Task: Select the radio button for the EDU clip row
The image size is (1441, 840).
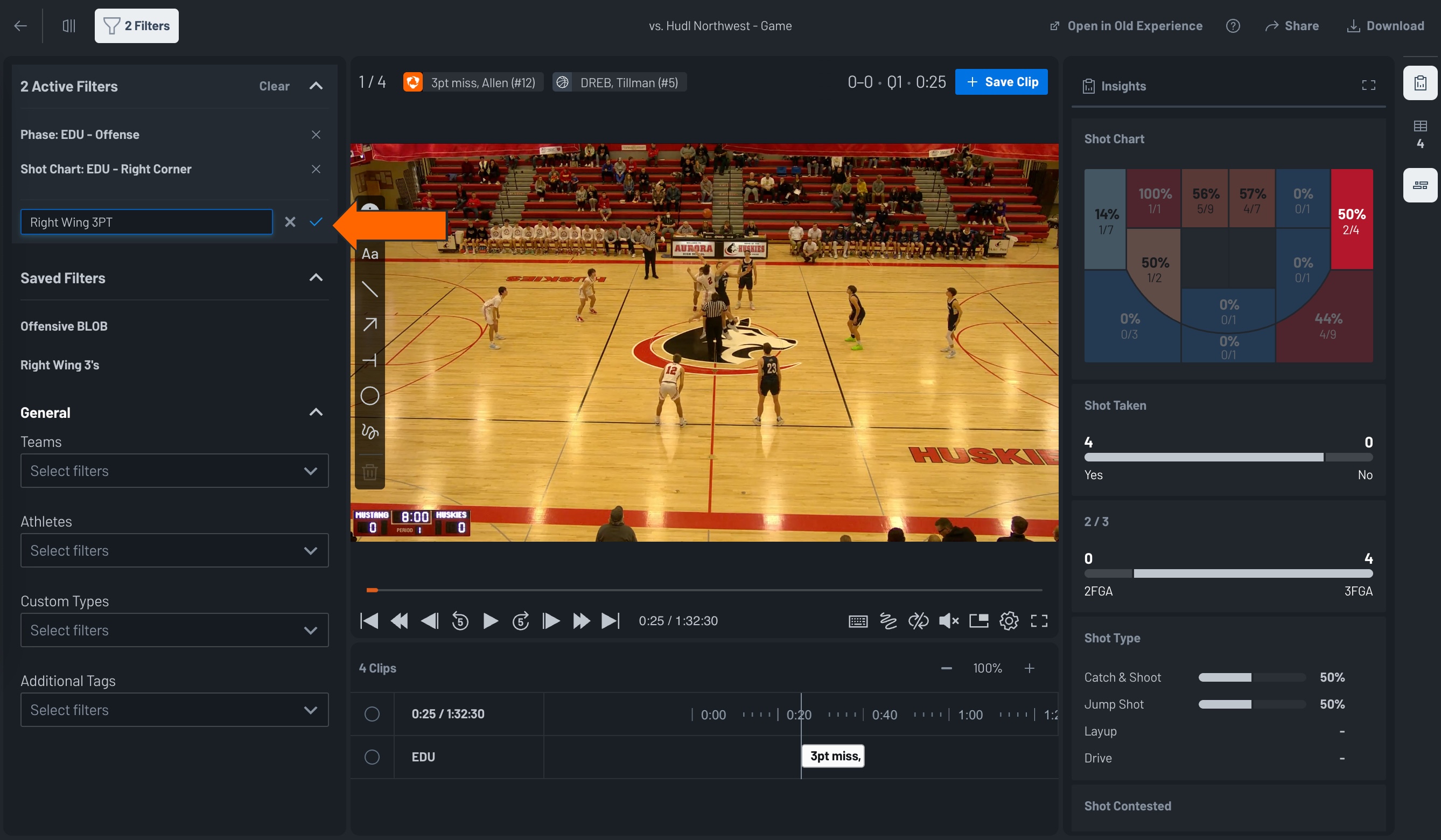Action: point(372,756)
